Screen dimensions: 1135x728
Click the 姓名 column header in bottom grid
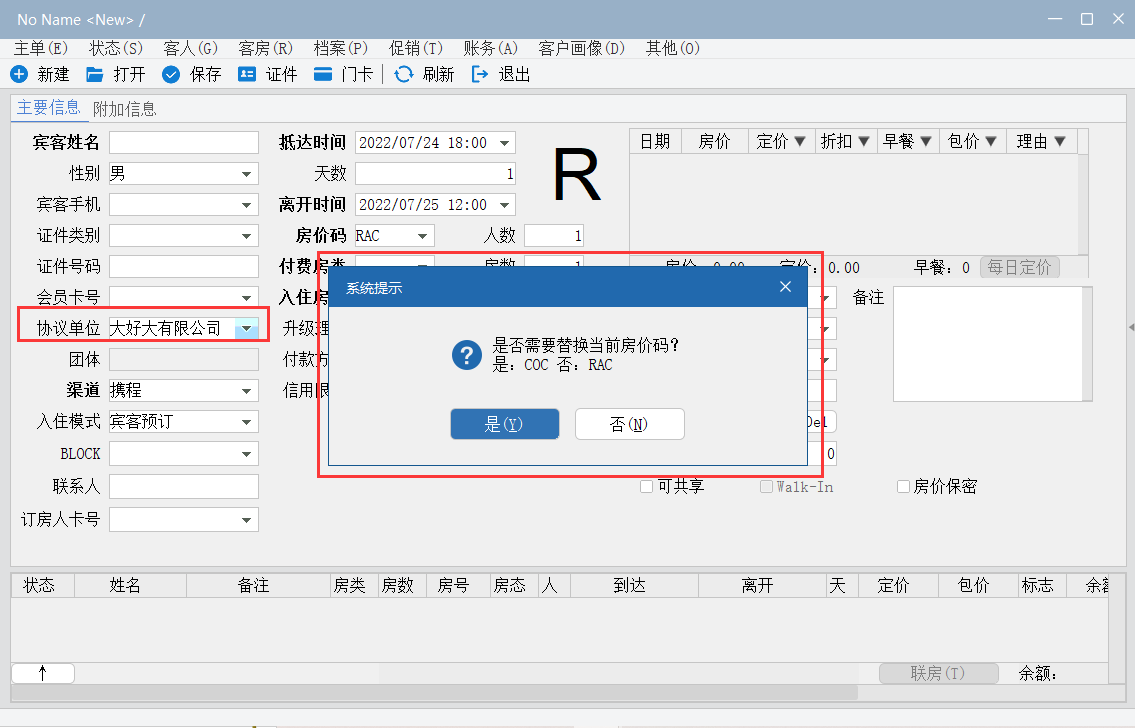point(130,585)
